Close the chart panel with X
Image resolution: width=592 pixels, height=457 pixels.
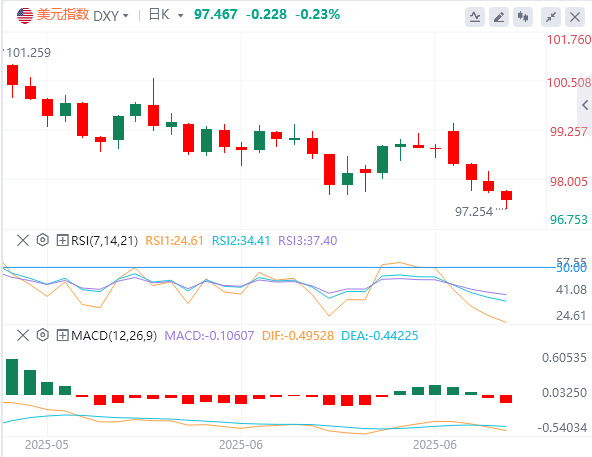pos(575,17)
